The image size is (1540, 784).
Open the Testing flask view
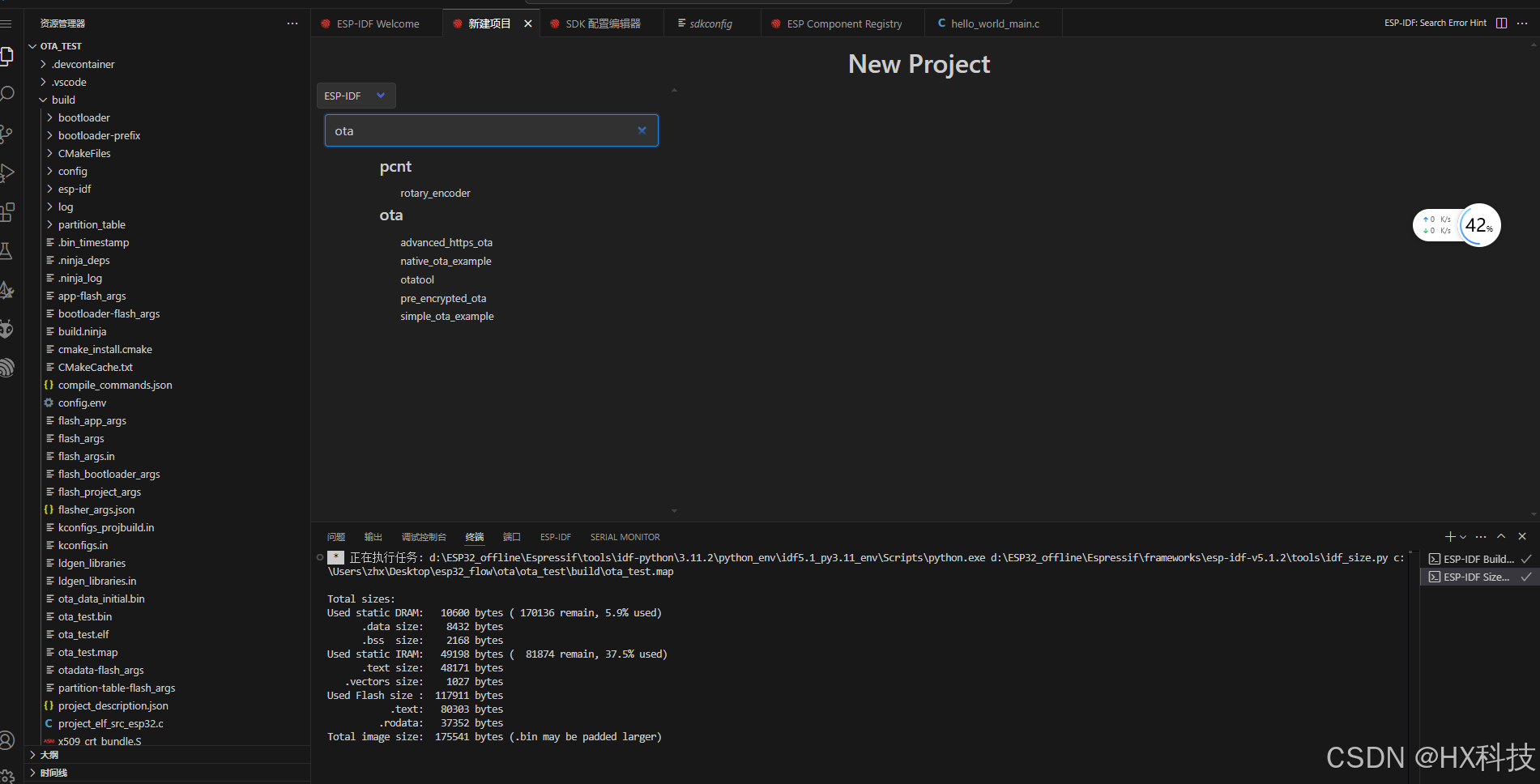6,251
